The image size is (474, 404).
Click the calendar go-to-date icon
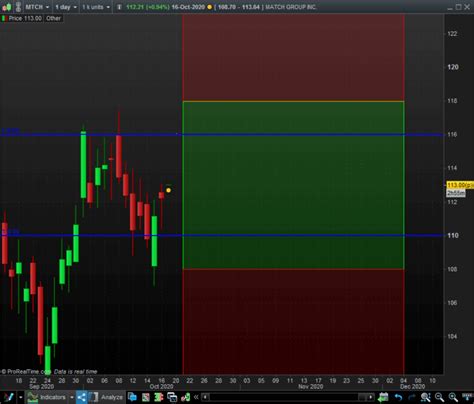(x=384, y=397)
